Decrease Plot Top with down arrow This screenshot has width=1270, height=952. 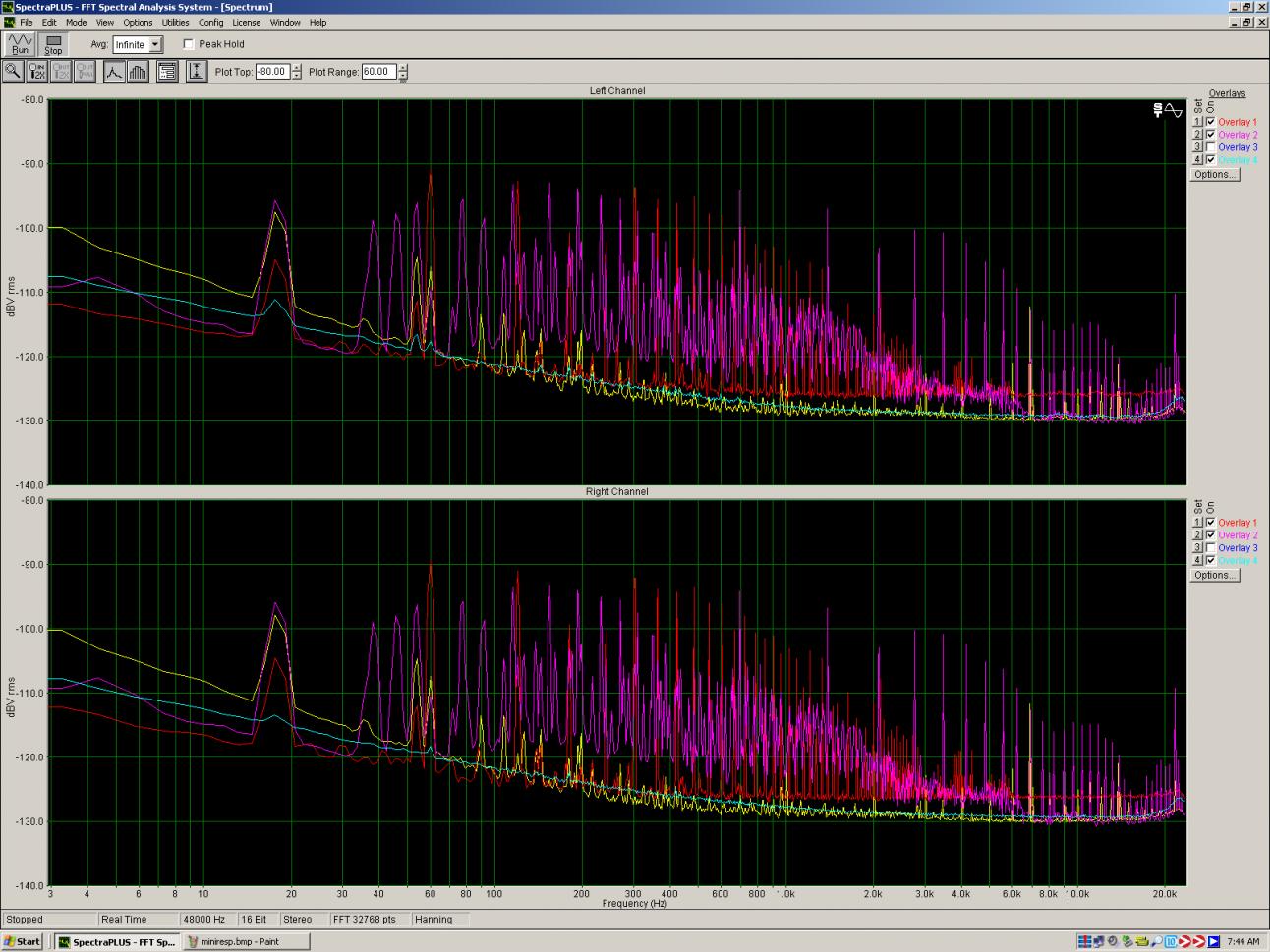(297, 76)
